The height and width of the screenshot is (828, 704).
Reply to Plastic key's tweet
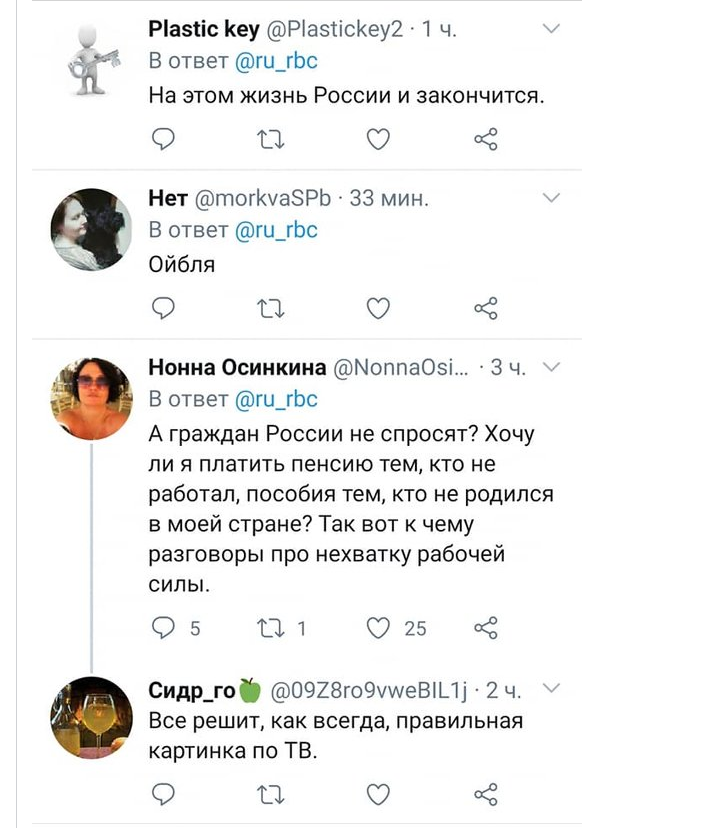pyautogui.click(x=163, y=139)
